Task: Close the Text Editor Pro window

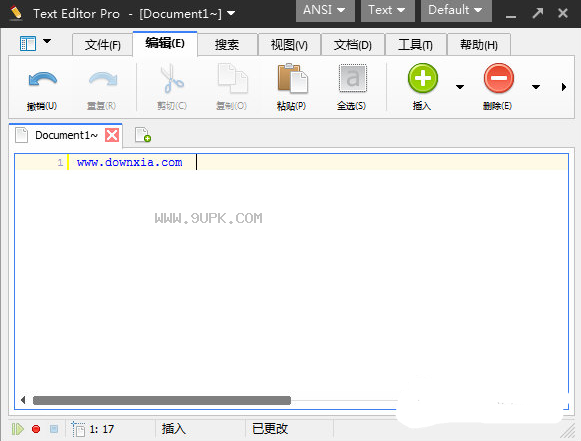Action: click(563, 13)
